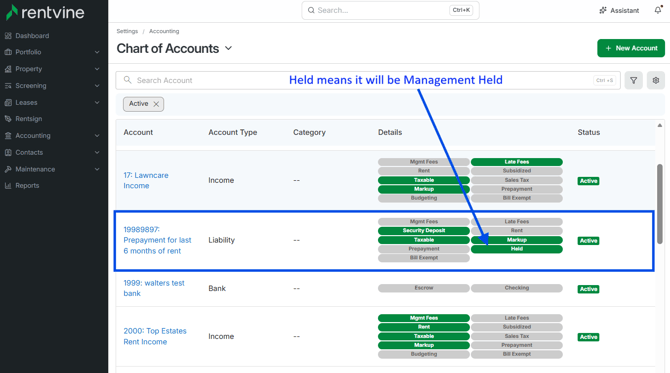Screen dimensions: 670x373
Task: Click the scrollbar up arrow
Action: (660, 125)
